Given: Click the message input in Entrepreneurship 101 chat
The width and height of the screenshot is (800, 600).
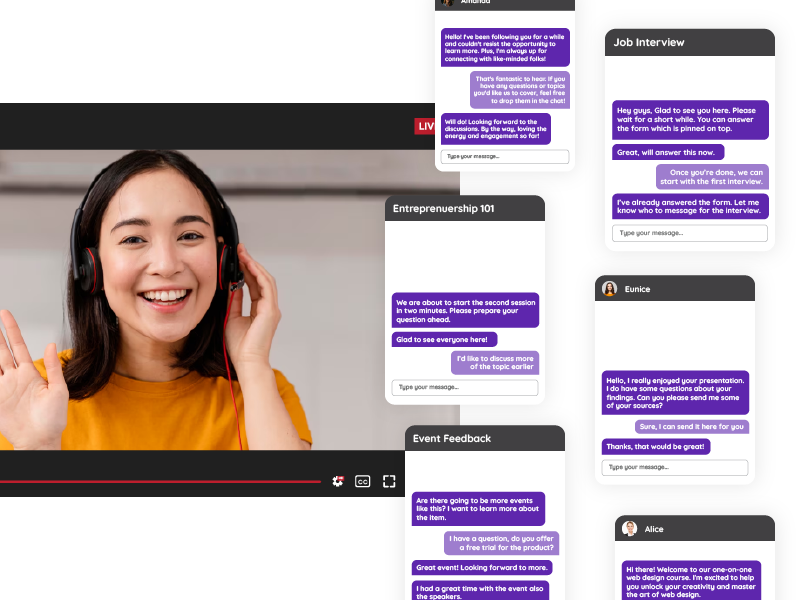Looking at the screenshot, I should (464, 388).
